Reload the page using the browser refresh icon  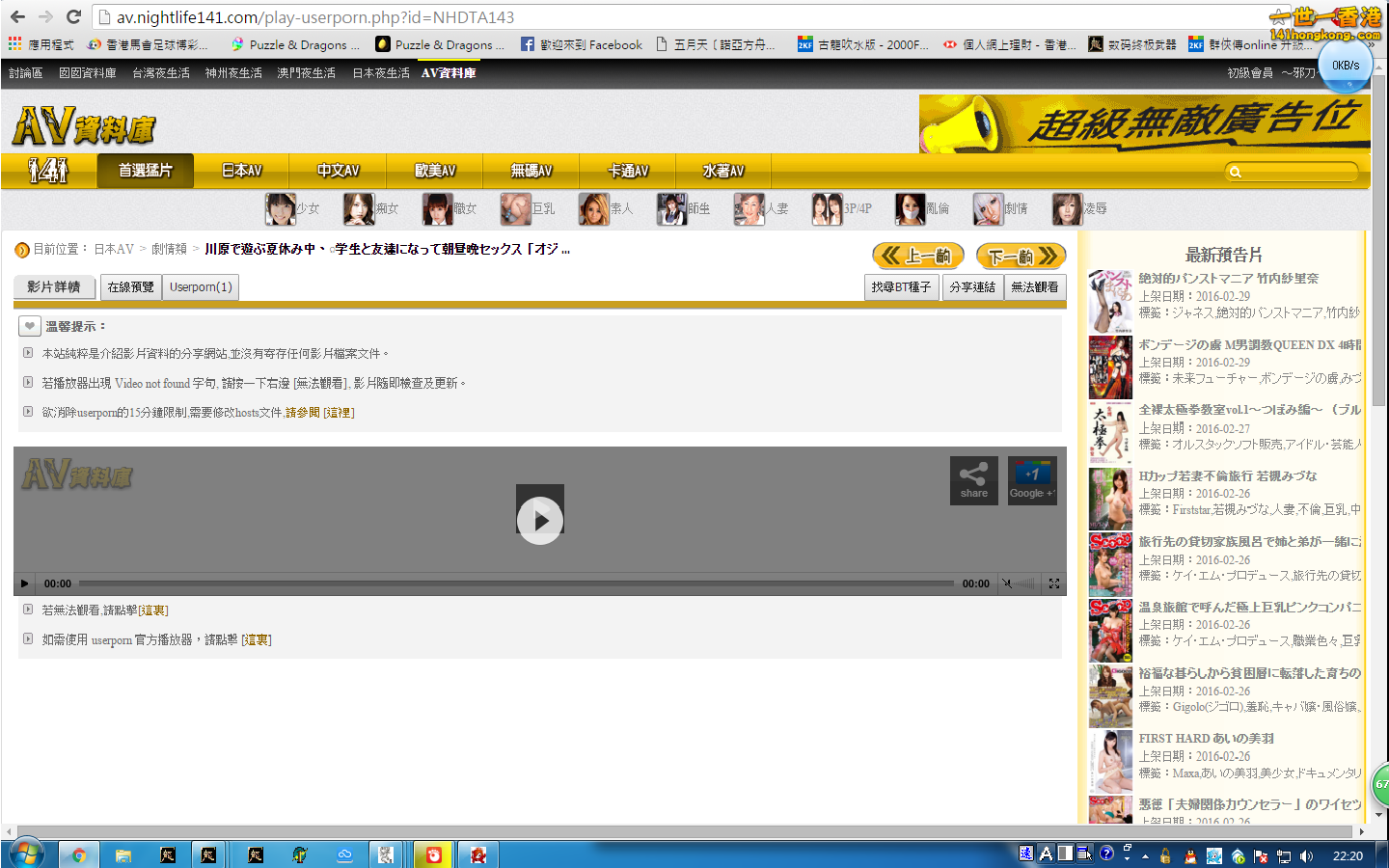73,17
